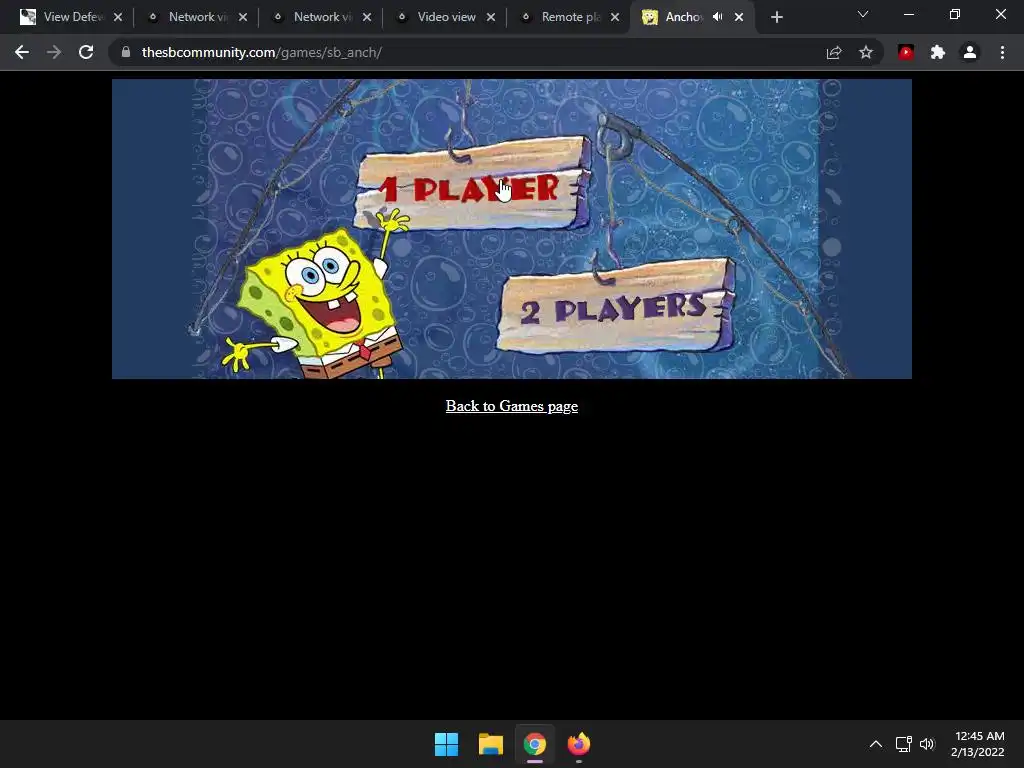Open the Chrome three-dot menu
This screenshot has width=1024, height=768.
coord(1002,52)
